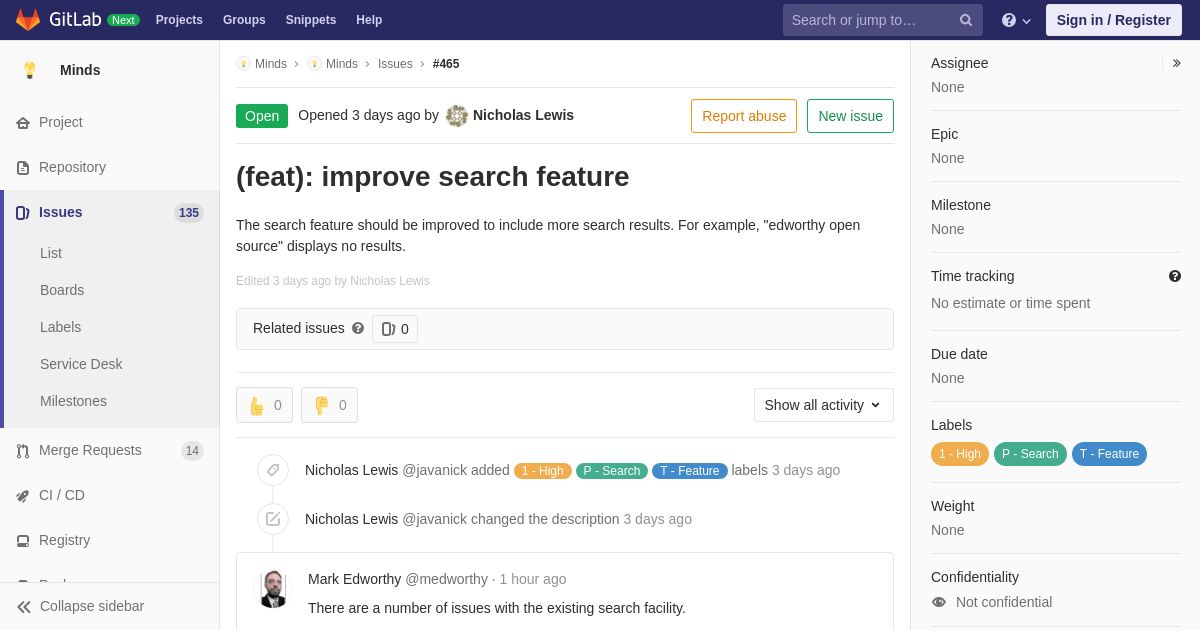
Task: Click the #465 breadcrumb link
Action: click(446, 64)
